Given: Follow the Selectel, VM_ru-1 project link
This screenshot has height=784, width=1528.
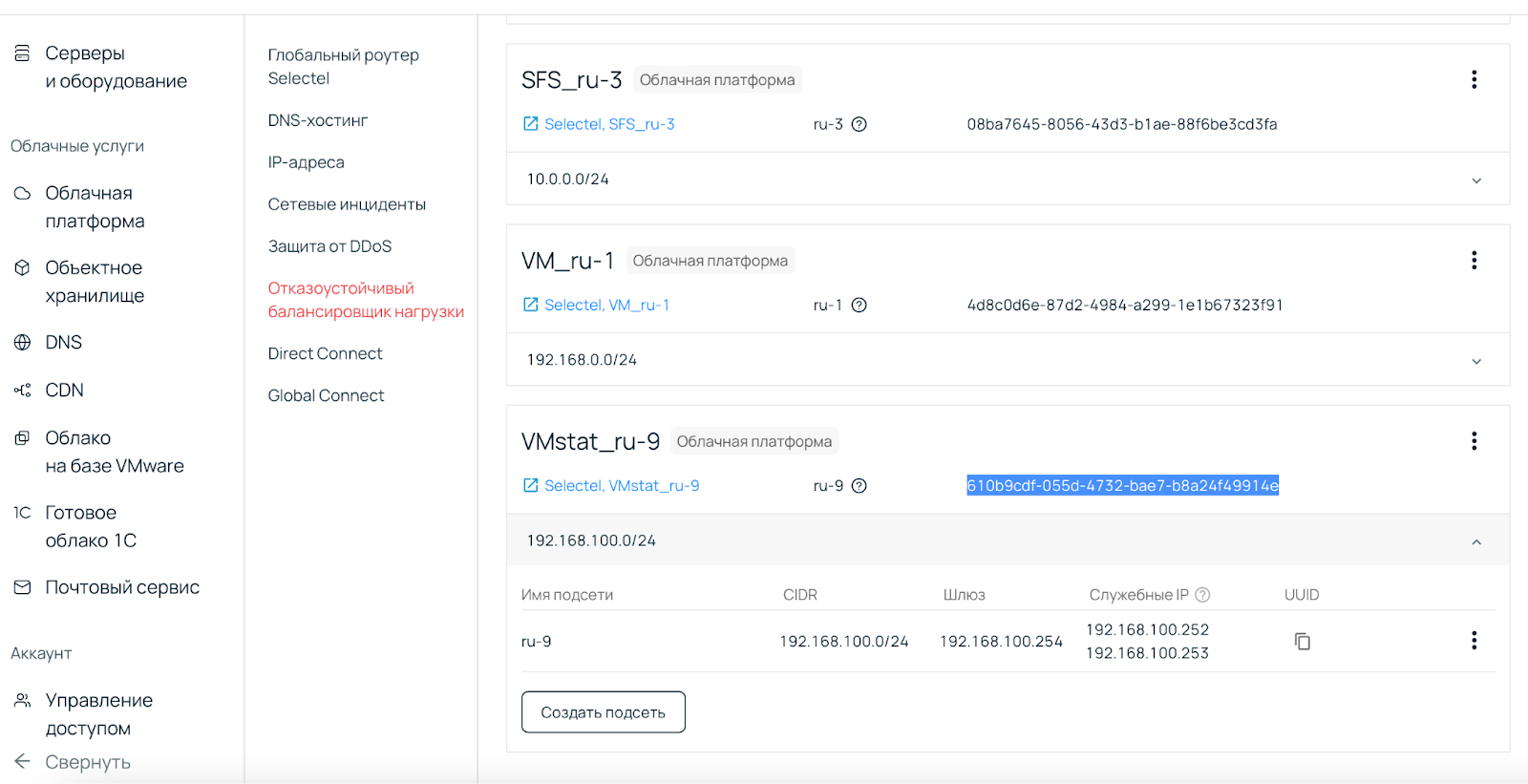Looking at the screenshot, I should point(606,305).
